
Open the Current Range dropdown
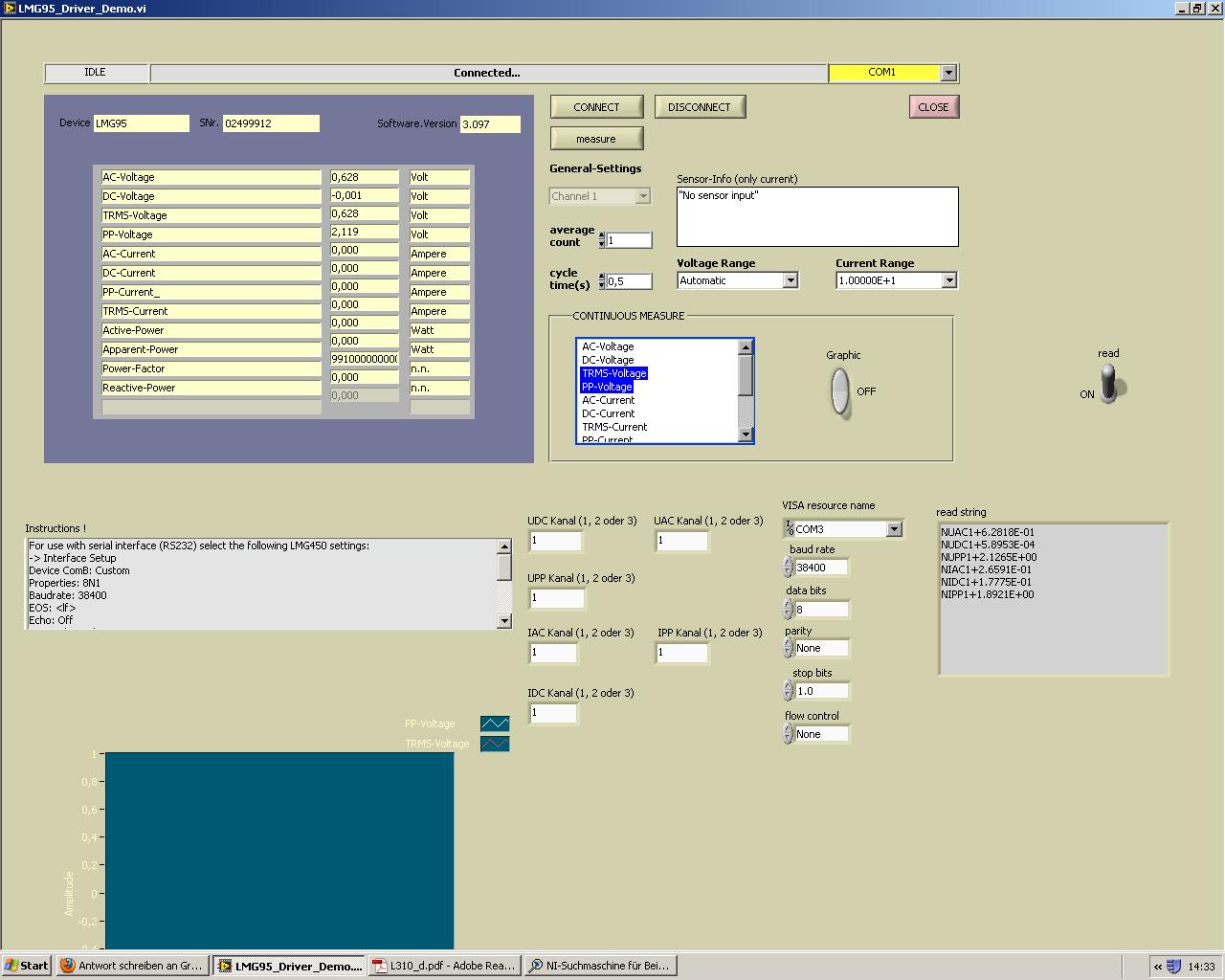948,280
